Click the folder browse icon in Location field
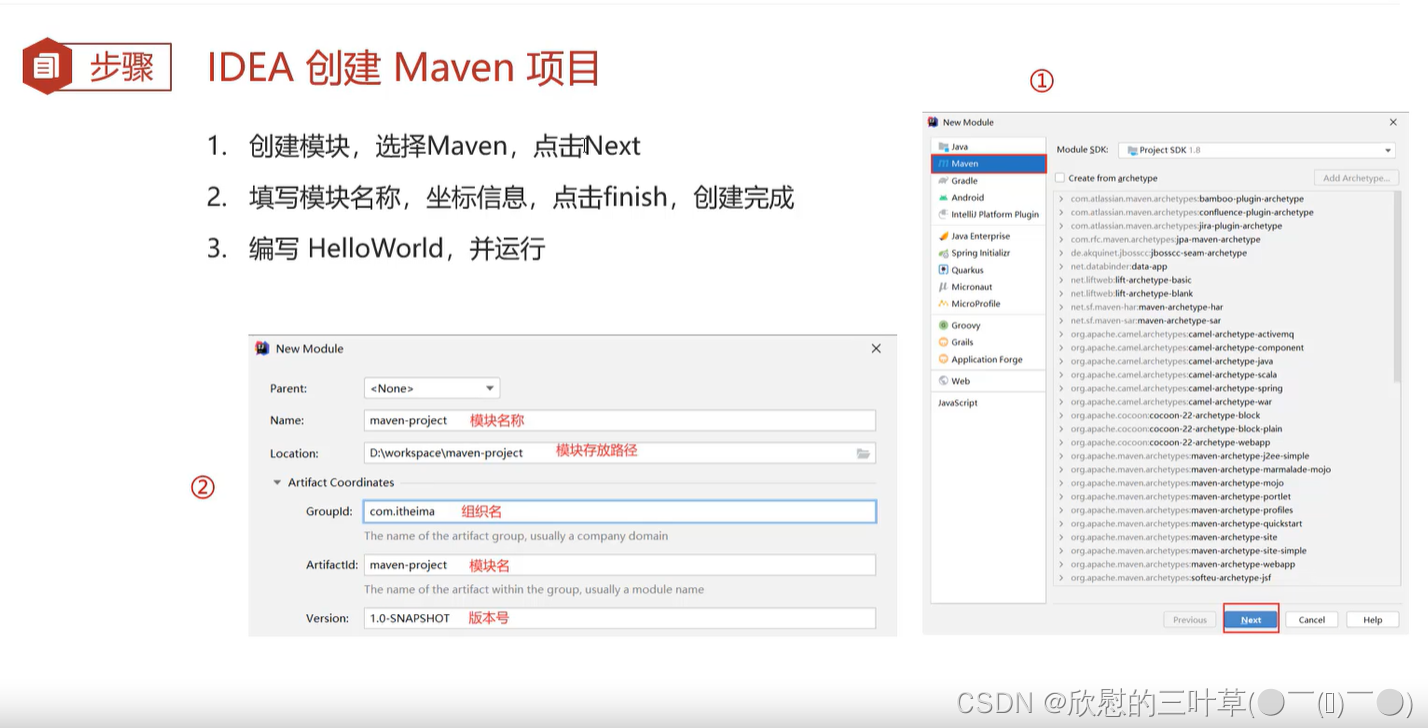Image resolution: width=1428 pixels, height=728 pixels. 863,454
